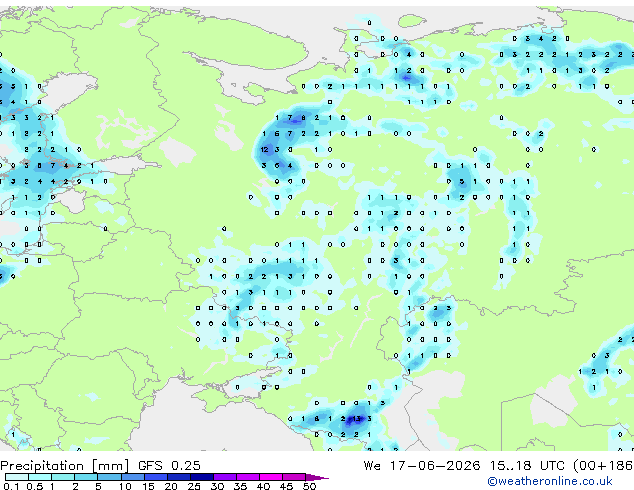634x490 pixels.
Task: Select the 5–10 mm legend color swatch
Action: [x=110, y=477]
